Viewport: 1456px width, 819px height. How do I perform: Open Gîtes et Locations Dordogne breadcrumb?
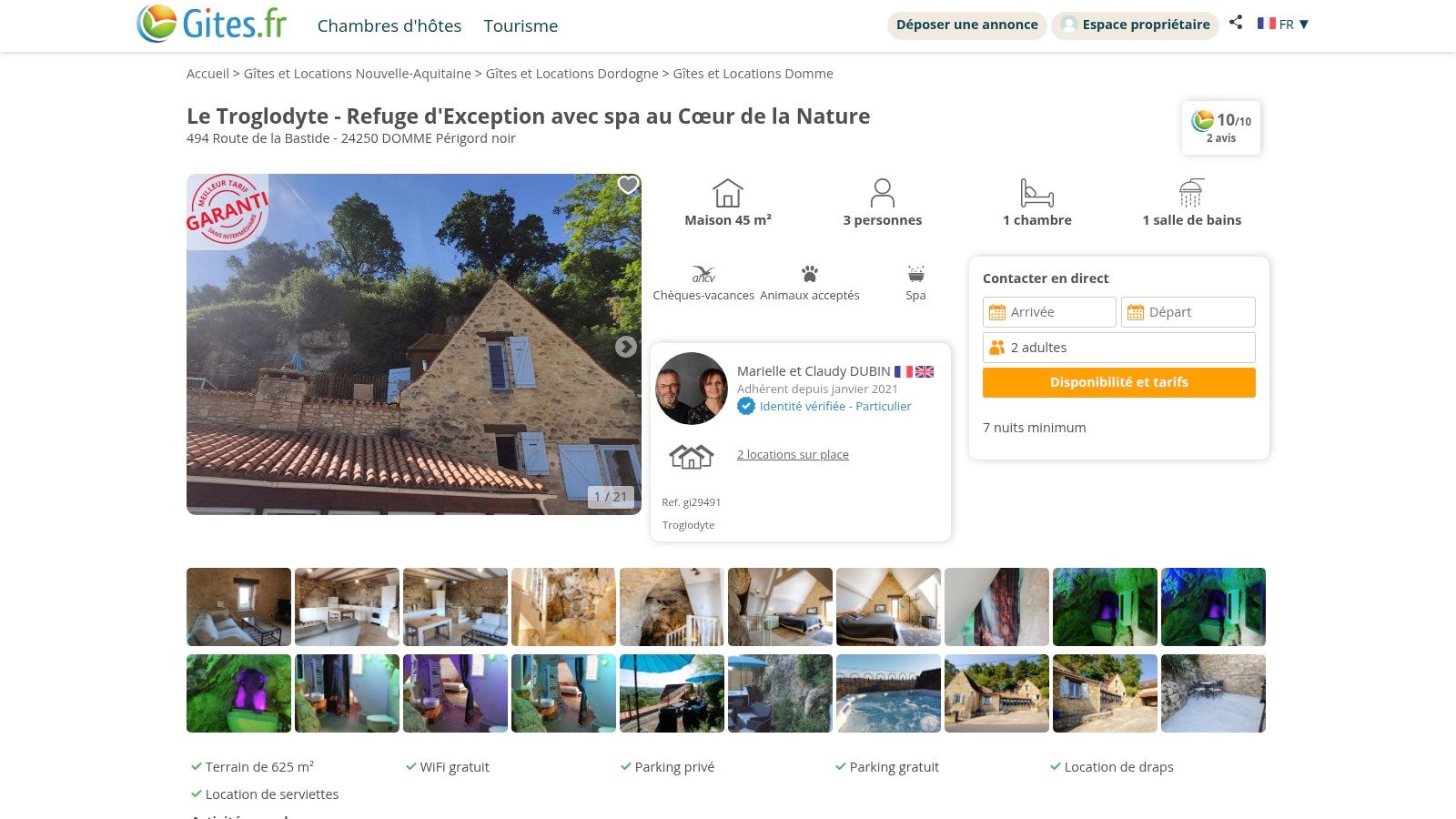[571, 74]
